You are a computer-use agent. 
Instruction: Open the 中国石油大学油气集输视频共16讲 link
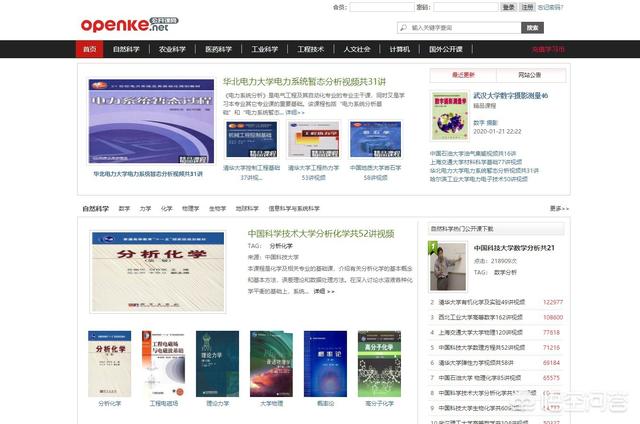(x=473, y=153)
